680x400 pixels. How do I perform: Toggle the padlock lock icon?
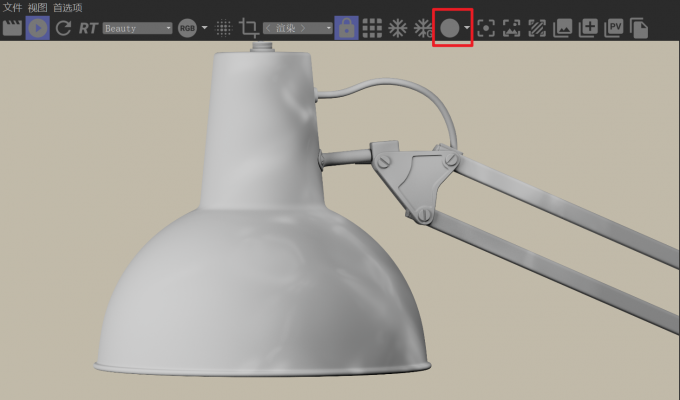tap(346, 28)
